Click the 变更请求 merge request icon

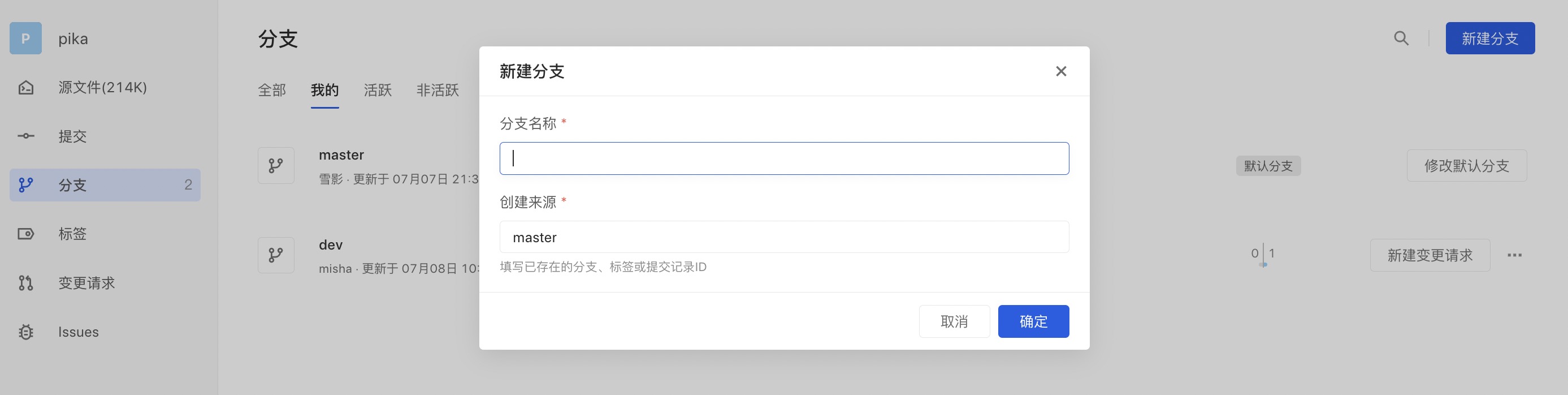[x=25, y=283]
